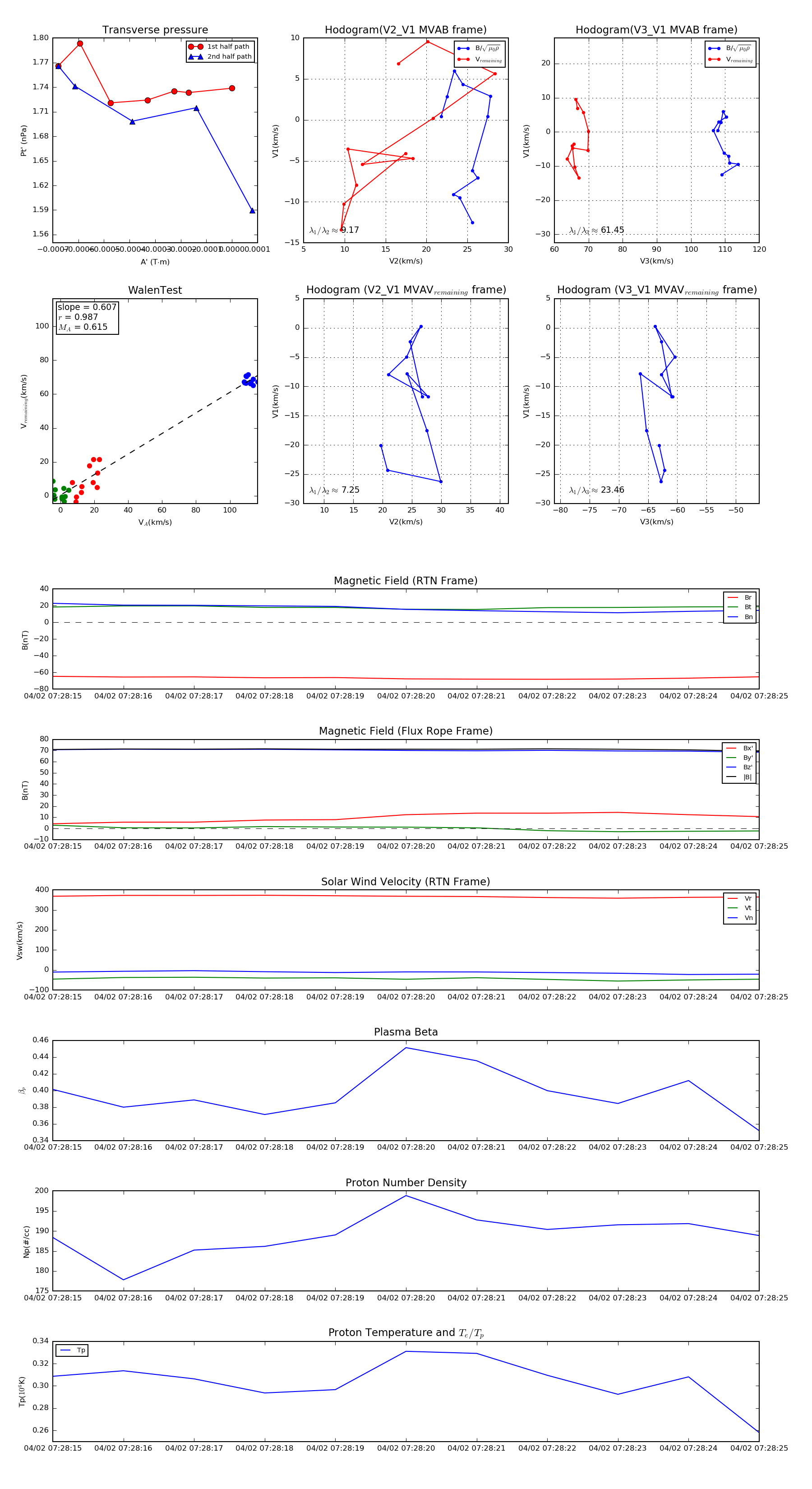Click the eigenvalue ratio annotation ending in 9.17
The image size is (812, 1489).
[x=334, y=230]
